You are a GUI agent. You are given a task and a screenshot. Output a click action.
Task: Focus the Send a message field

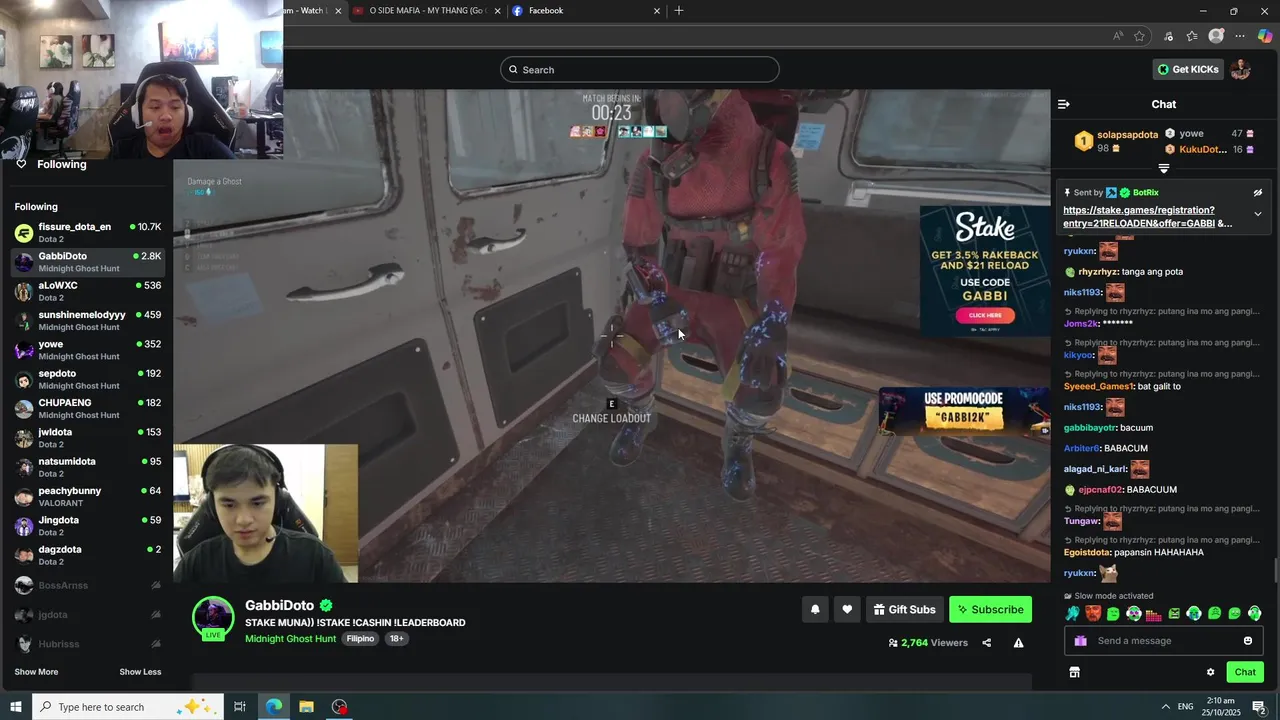pyautogui.click(x=1164, y=641)
